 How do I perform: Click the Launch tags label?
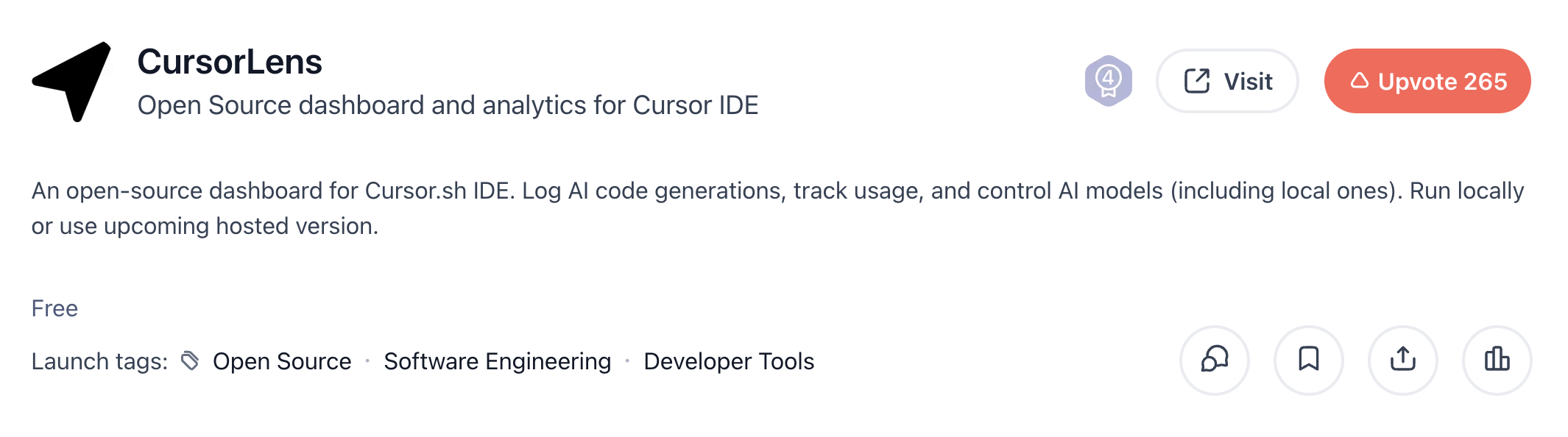99,361
